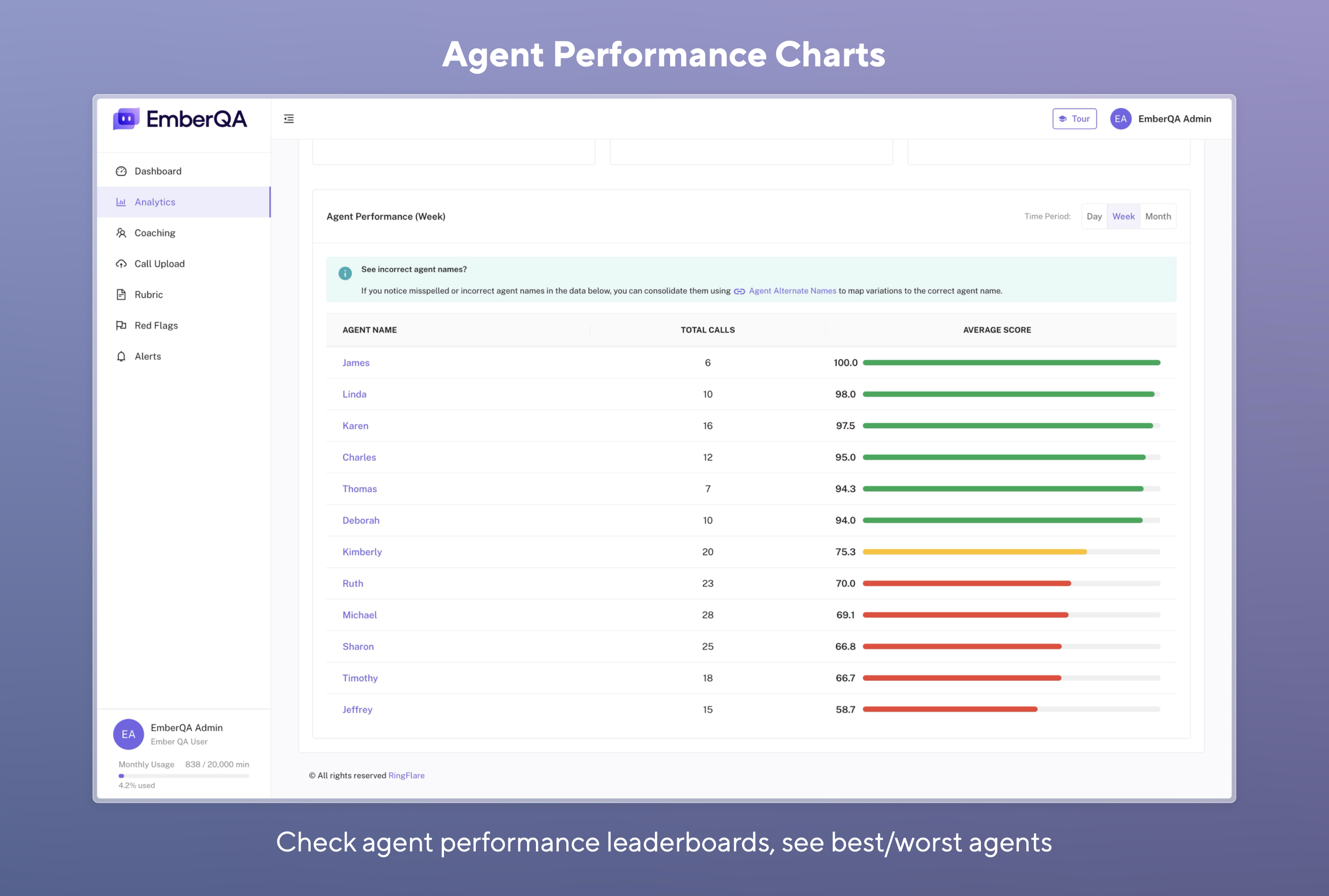Click the Alerts bell icon
The height and width of the screenshot is (896, 1329).
(x=121, y=357)
